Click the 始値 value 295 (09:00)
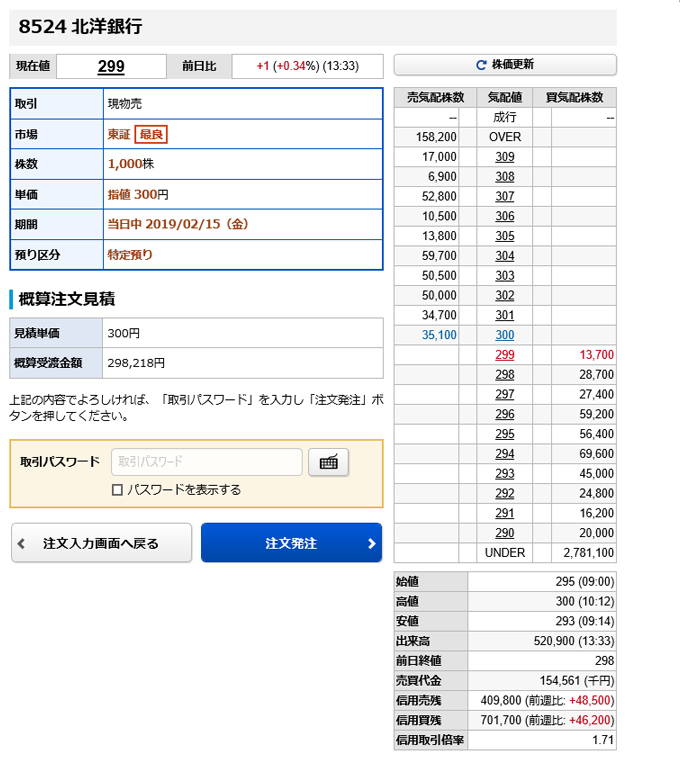Image resolution: width=680 pixels, height=760 pixels. coord(585,582)
